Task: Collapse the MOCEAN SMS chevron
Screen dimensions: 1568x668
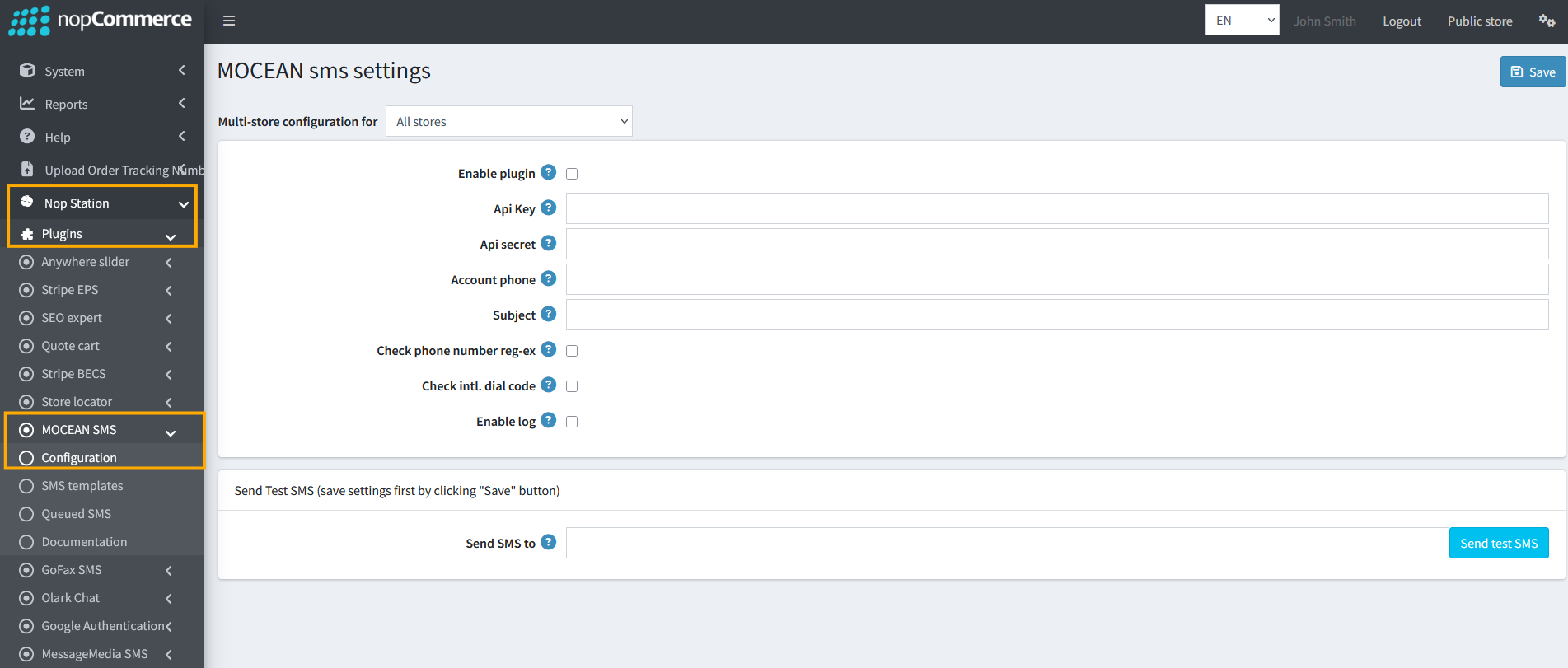Action: click(171, 432)
